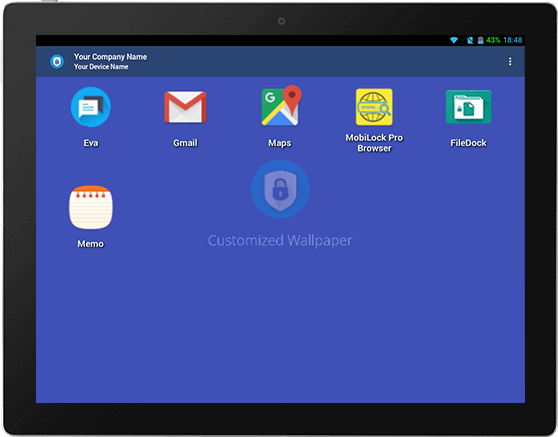Open the three-dot overflow menu
The height and width of the screenshot is (437, 558).
coord(510,62)
